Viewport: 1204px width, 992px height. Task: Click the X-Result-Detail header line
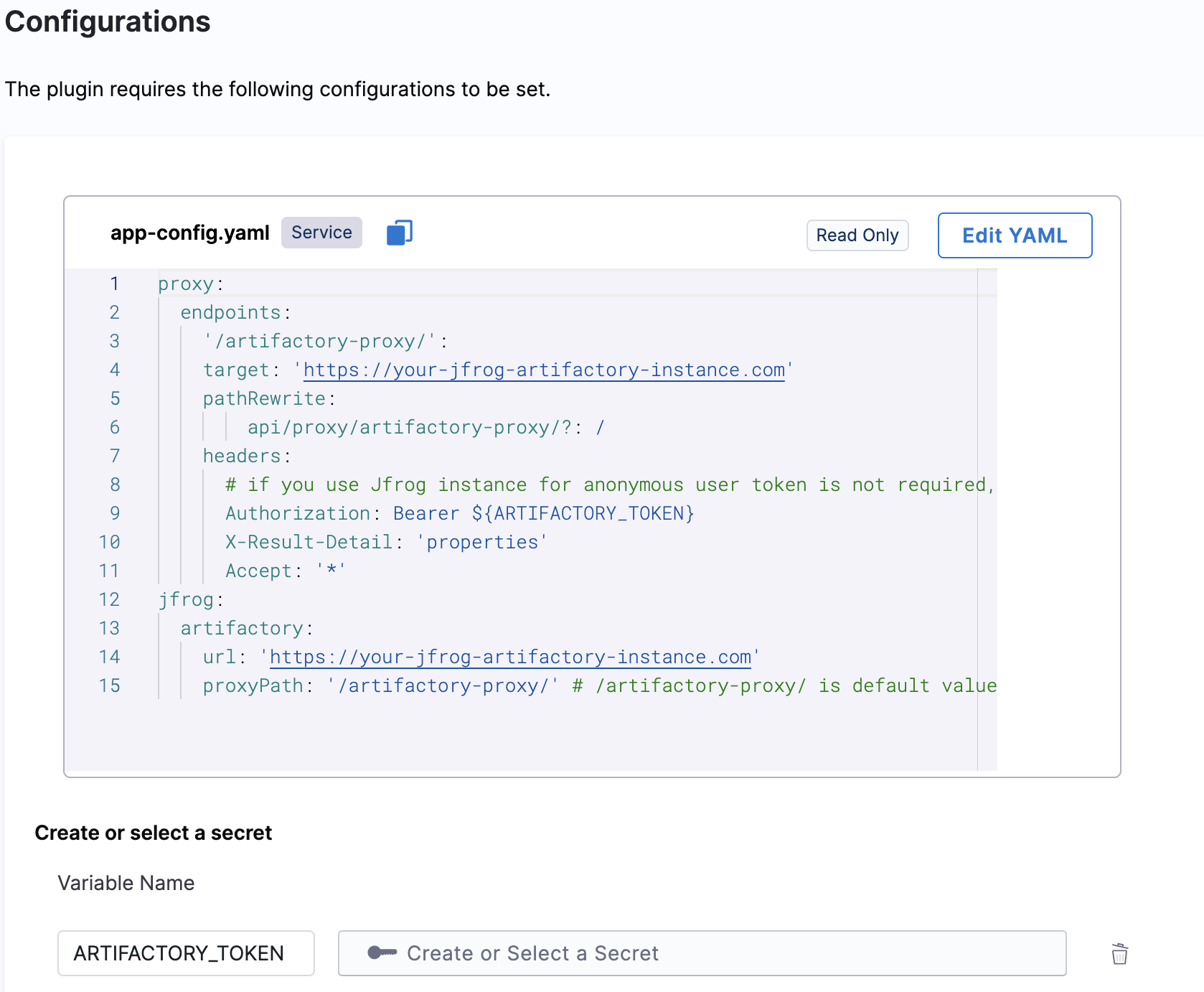pyautogui.click(x=385, y=542)
